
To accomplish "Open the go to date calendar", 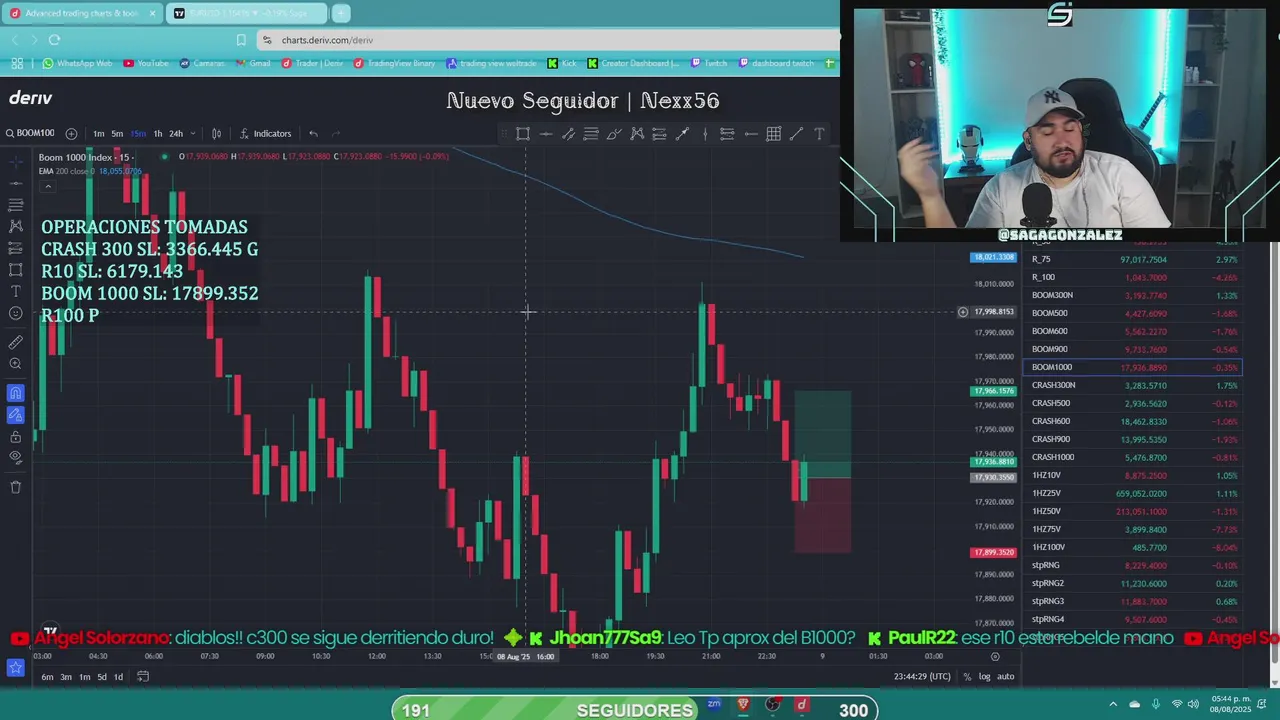I will pos(143,677).
